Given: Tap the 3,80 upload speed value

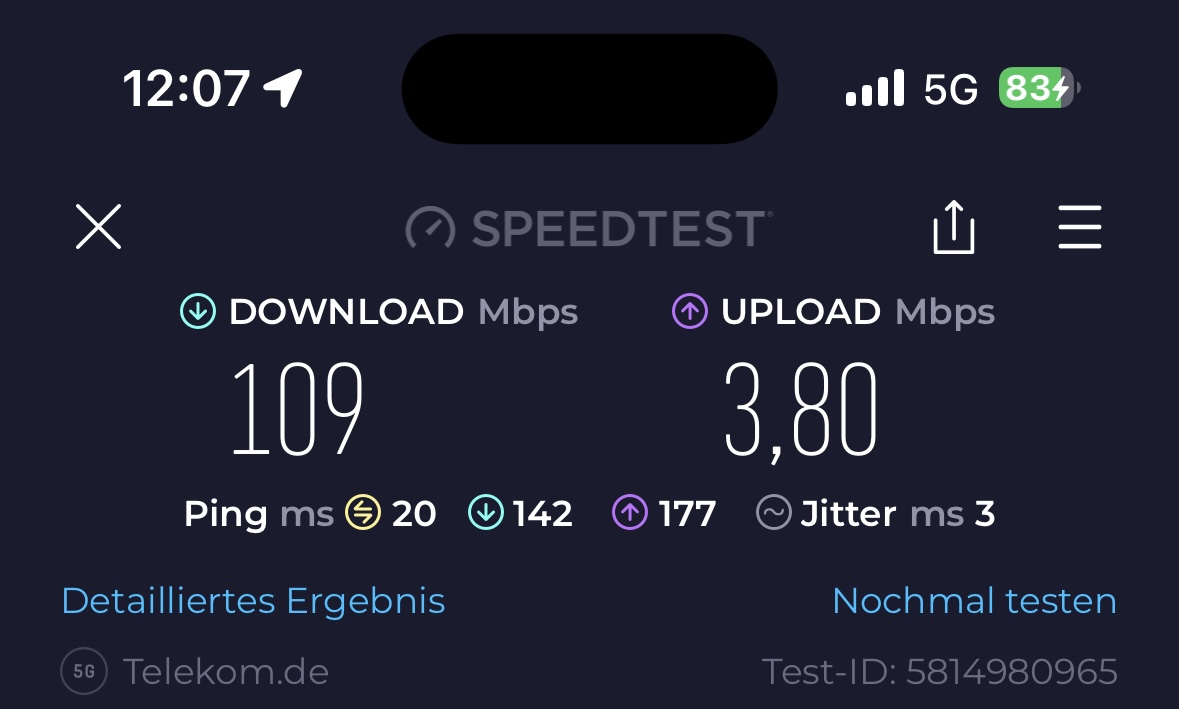Looking at the screenshot, I should (800, 411).
